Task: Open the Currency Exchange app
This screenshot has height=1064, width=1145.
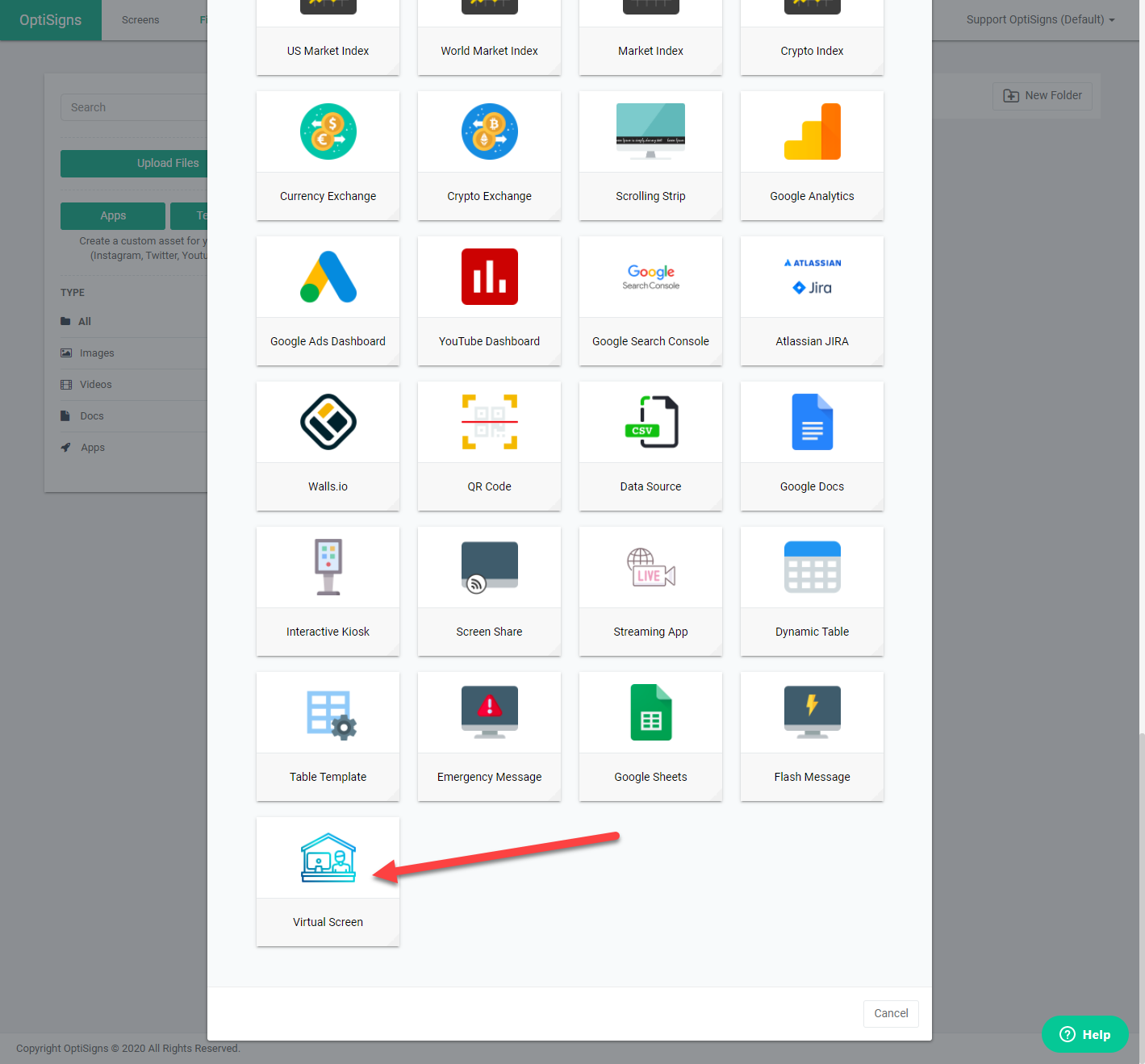Action: pyautogui.click(x=328, y=131)
